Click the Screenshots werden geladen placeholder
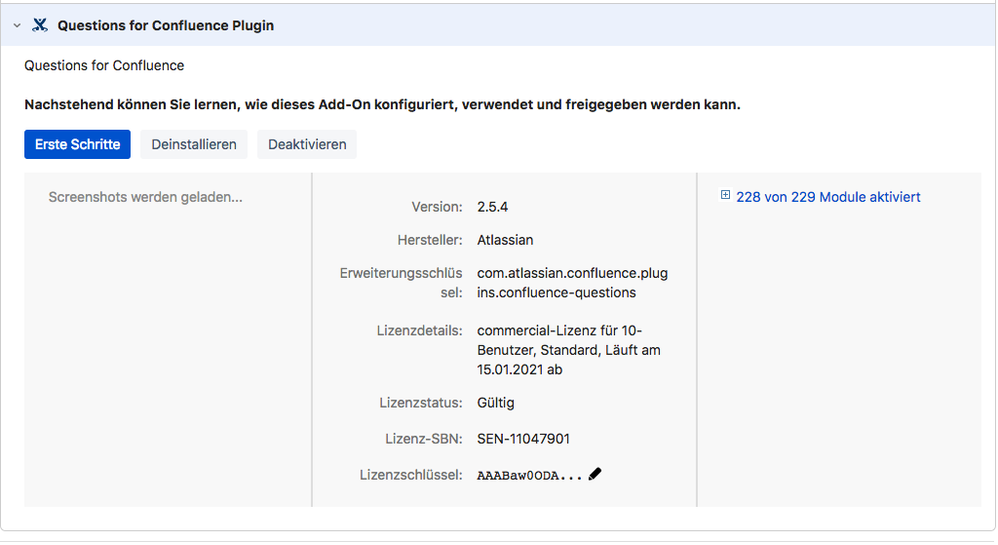This screenshot has height=545, width=998. coord(145,197)
